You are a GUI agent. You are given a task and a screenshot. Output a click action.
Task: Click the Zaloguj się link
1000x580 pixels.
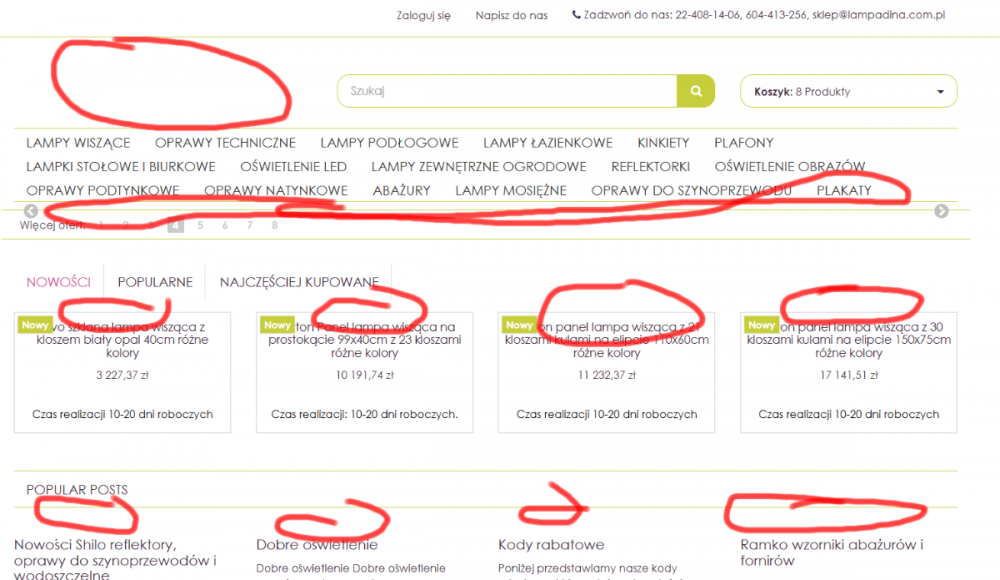tap(423, 15)
